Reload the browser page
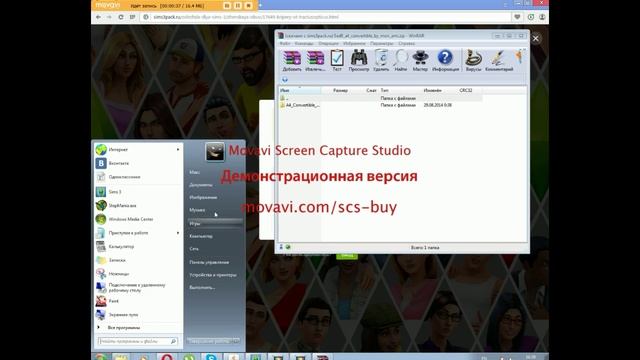This screenshot has width=640, height=360. click(x=121, y=17)
